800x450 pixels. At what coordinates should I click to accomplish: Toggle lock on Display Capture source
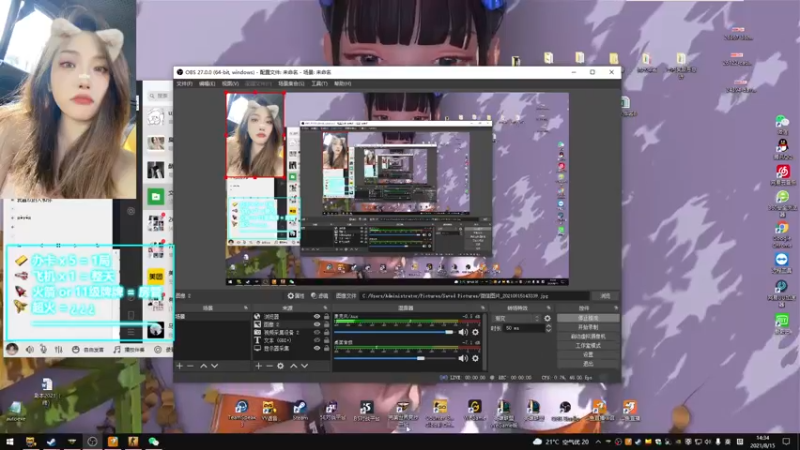click(x=327, y=348)
